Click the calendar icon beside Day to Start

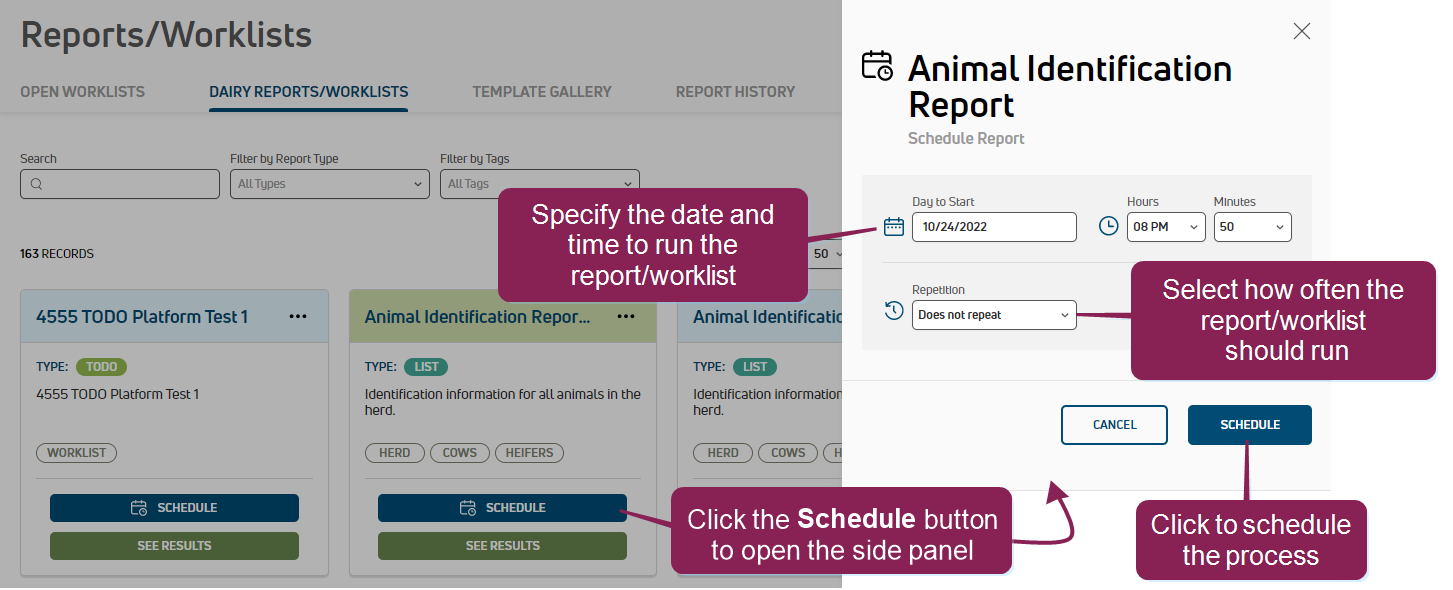(x=894, y=226)
